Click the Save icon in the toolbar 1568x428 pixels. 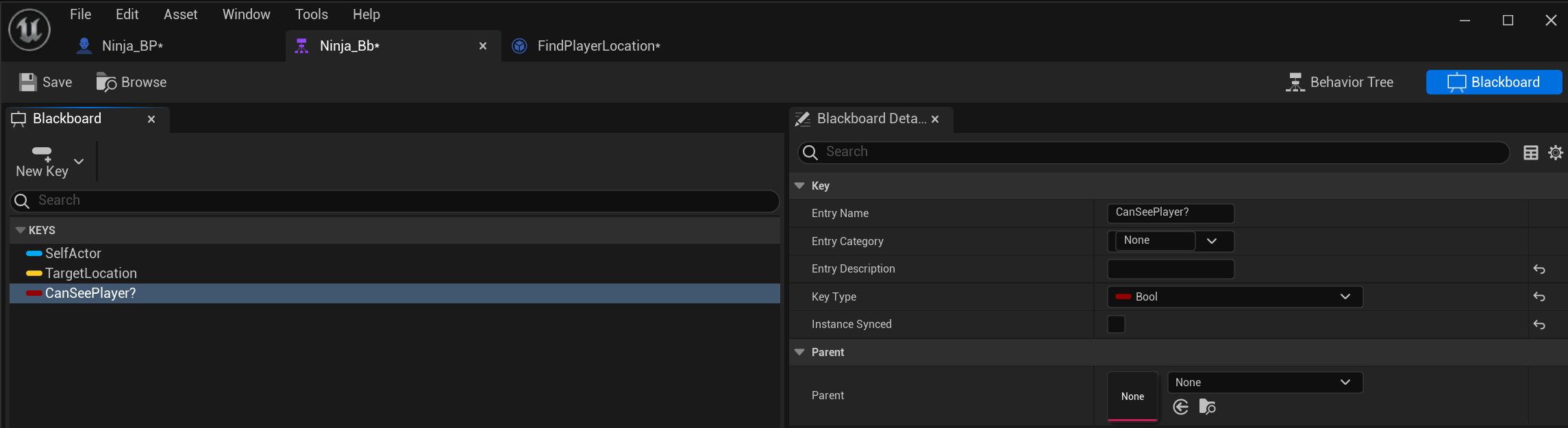pos(28,82)
